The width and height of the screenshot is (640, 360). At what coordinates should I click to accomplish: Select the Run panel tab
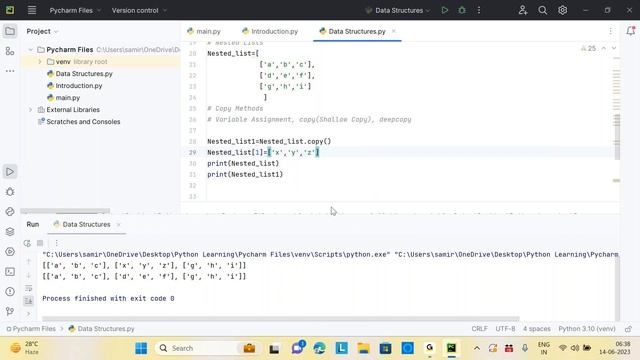click(33, 224)
